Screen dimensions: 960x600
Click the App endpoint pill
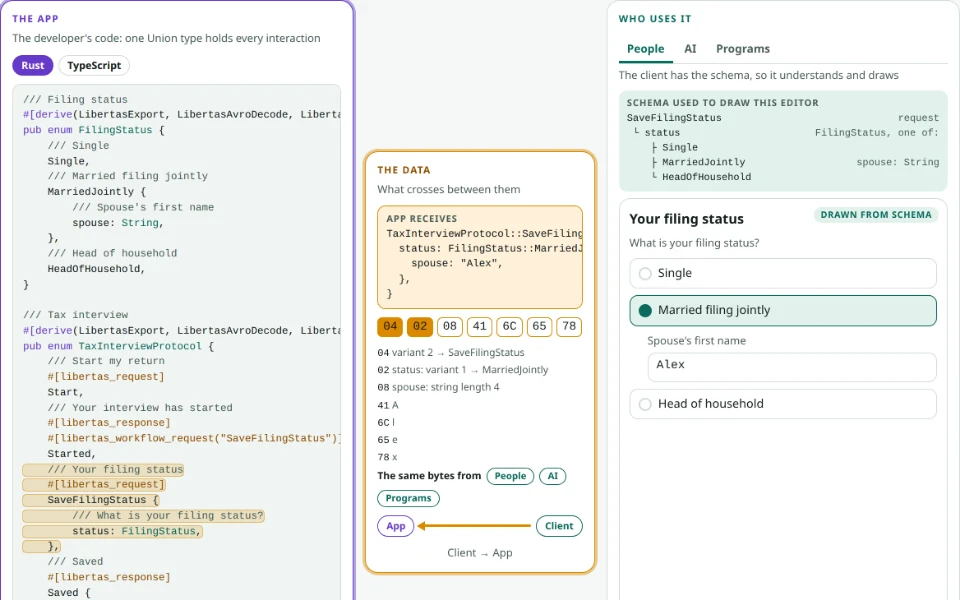pos(396,526)
